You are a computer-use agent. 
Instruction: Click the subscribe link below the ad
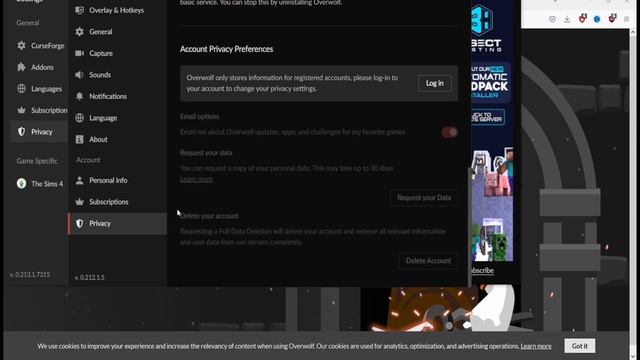click(x=482, y=270)
